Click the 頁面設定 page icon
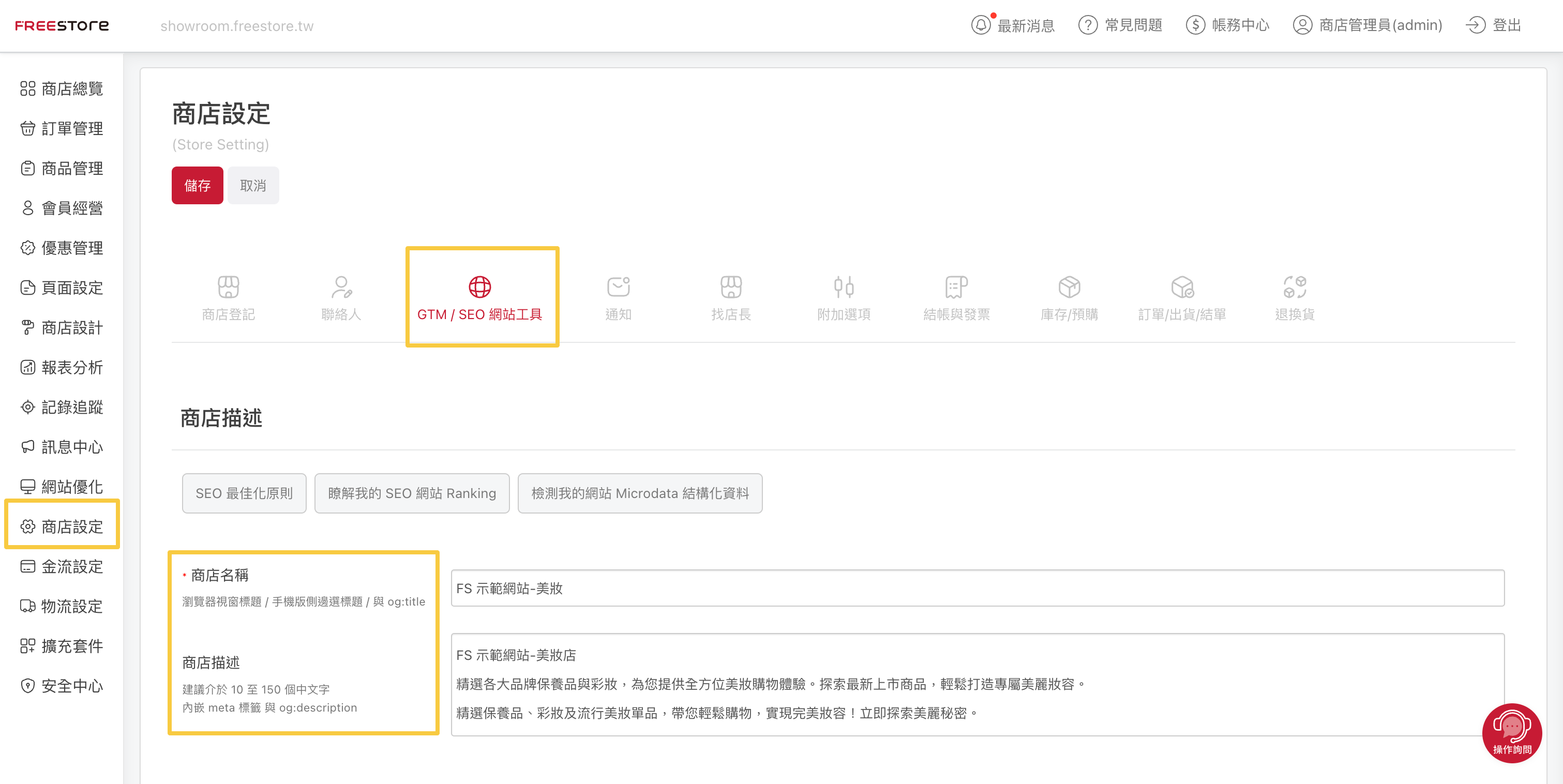The height and width of the screenshot is (784, 1563). point(28,288)
